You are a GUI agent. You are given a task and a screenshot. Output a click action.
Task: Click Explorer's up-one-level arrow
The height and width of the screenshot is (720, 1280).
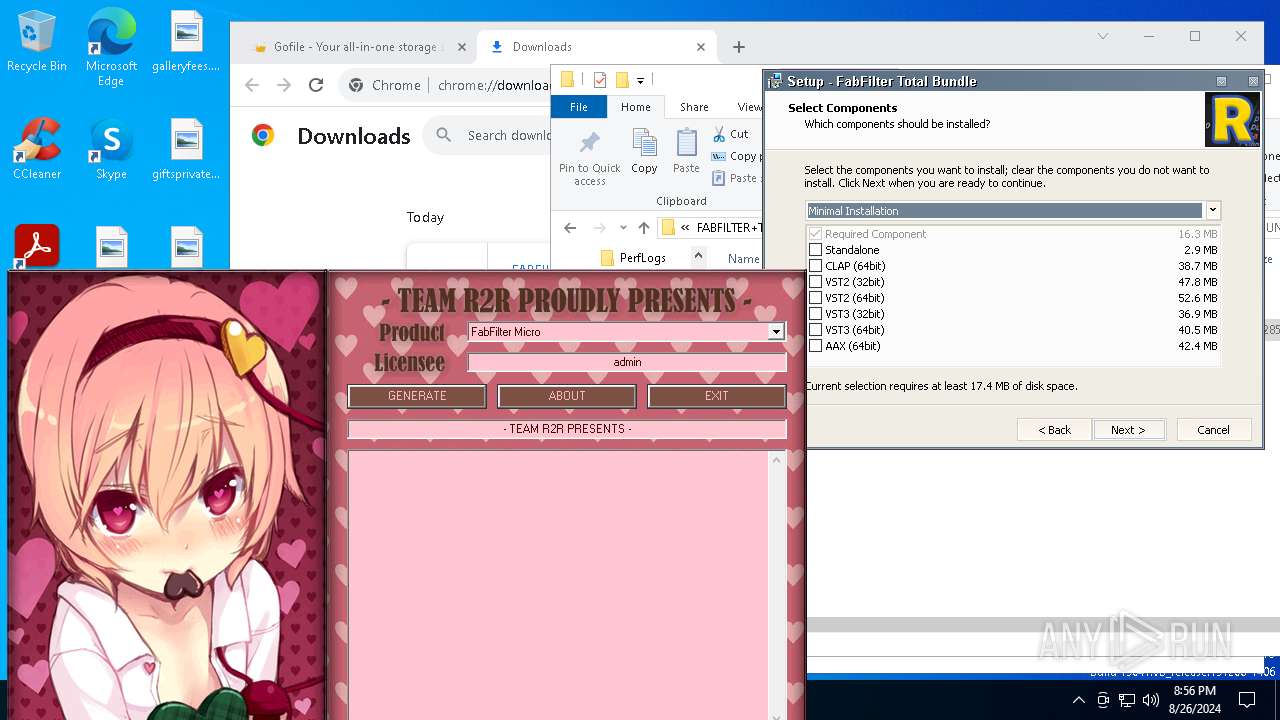point(644,228)
